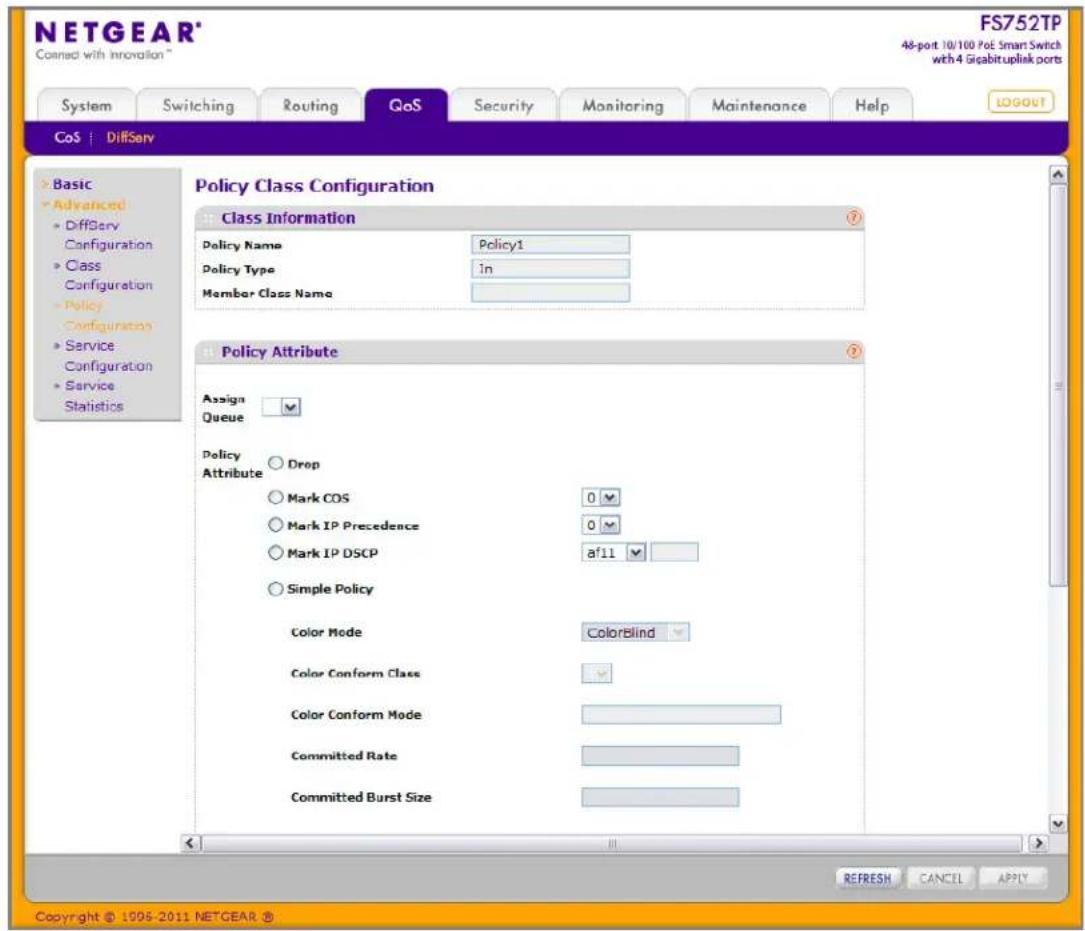Open the CoS submenu

[67, 137]
